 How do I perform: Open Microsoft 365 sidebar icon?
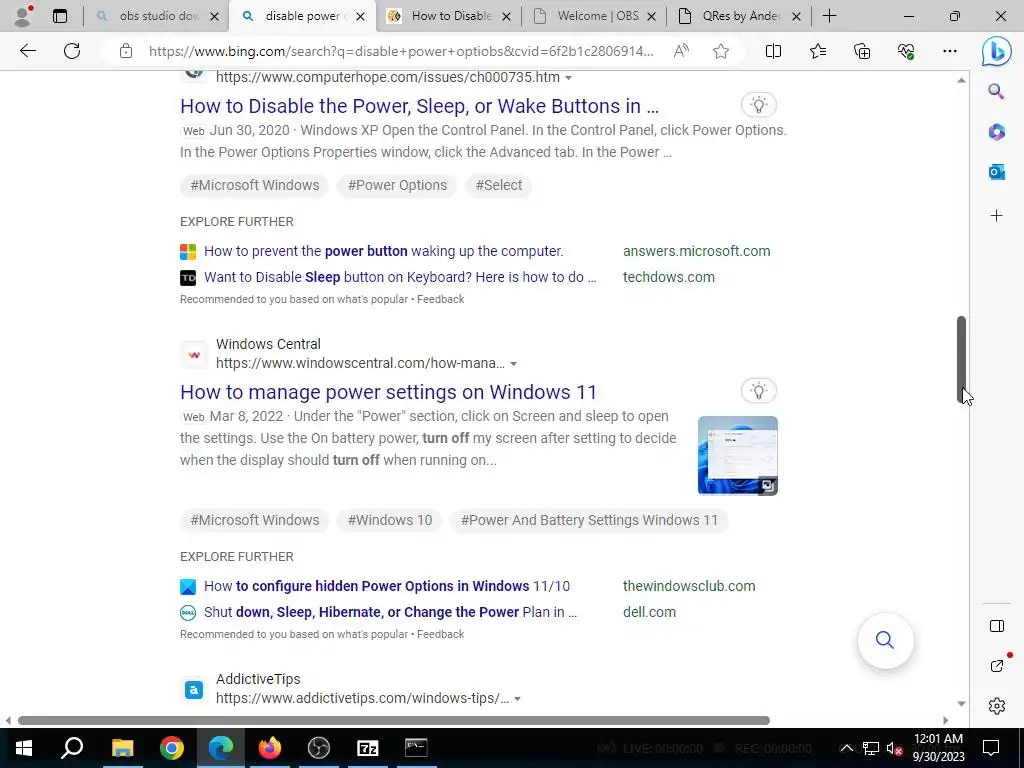997,132
